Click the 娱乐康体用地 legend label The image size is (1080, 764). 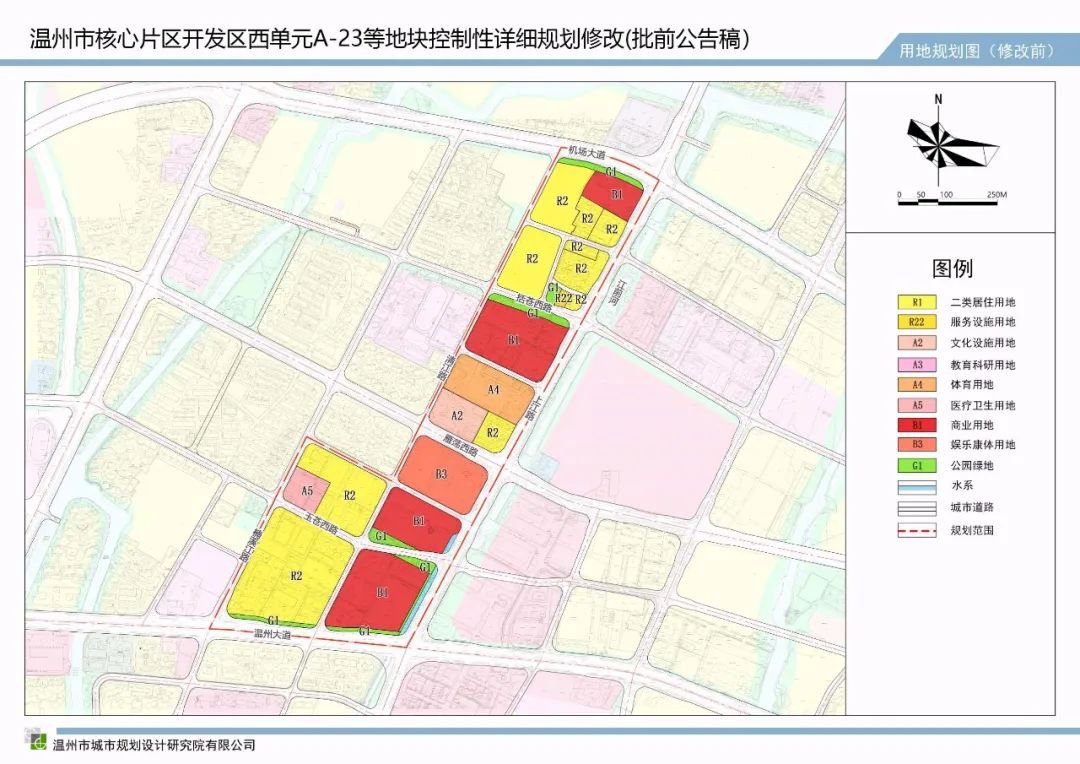click(x=983, y=444)
